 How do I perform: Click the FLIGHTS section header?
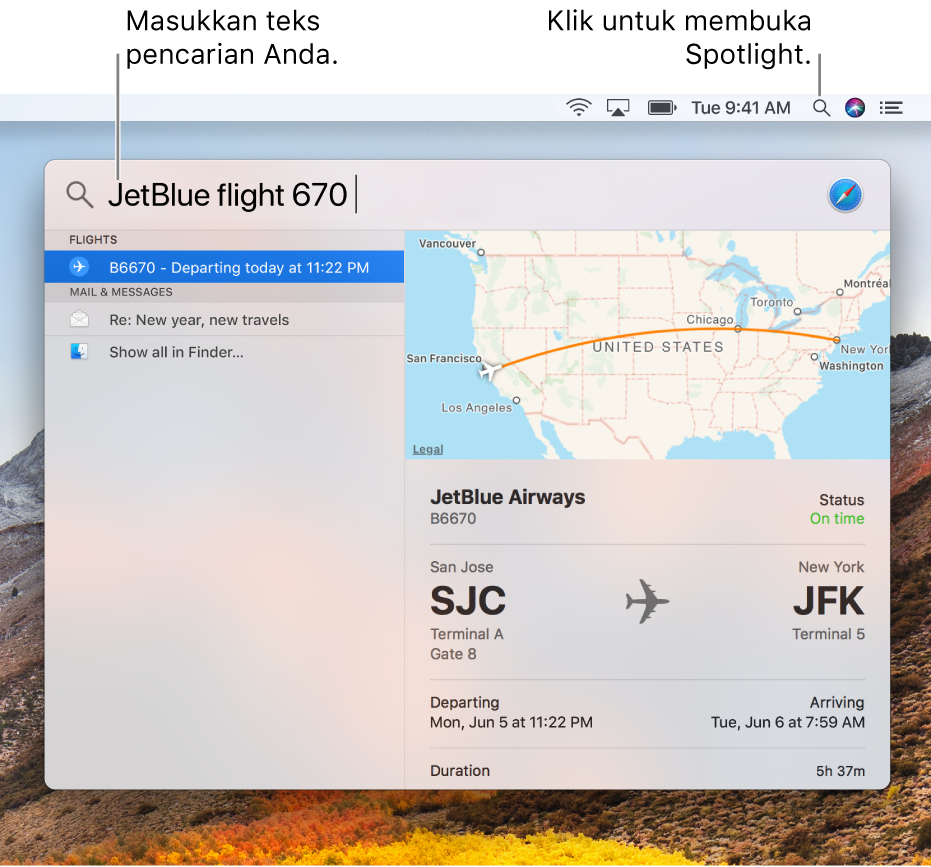(93, 240)
